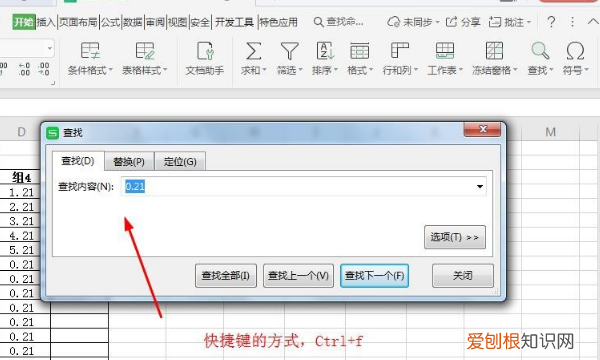Screen dimensions: 600x360
Task: Switch to the 替换(P) dialog tab
Action: [129, 161]
